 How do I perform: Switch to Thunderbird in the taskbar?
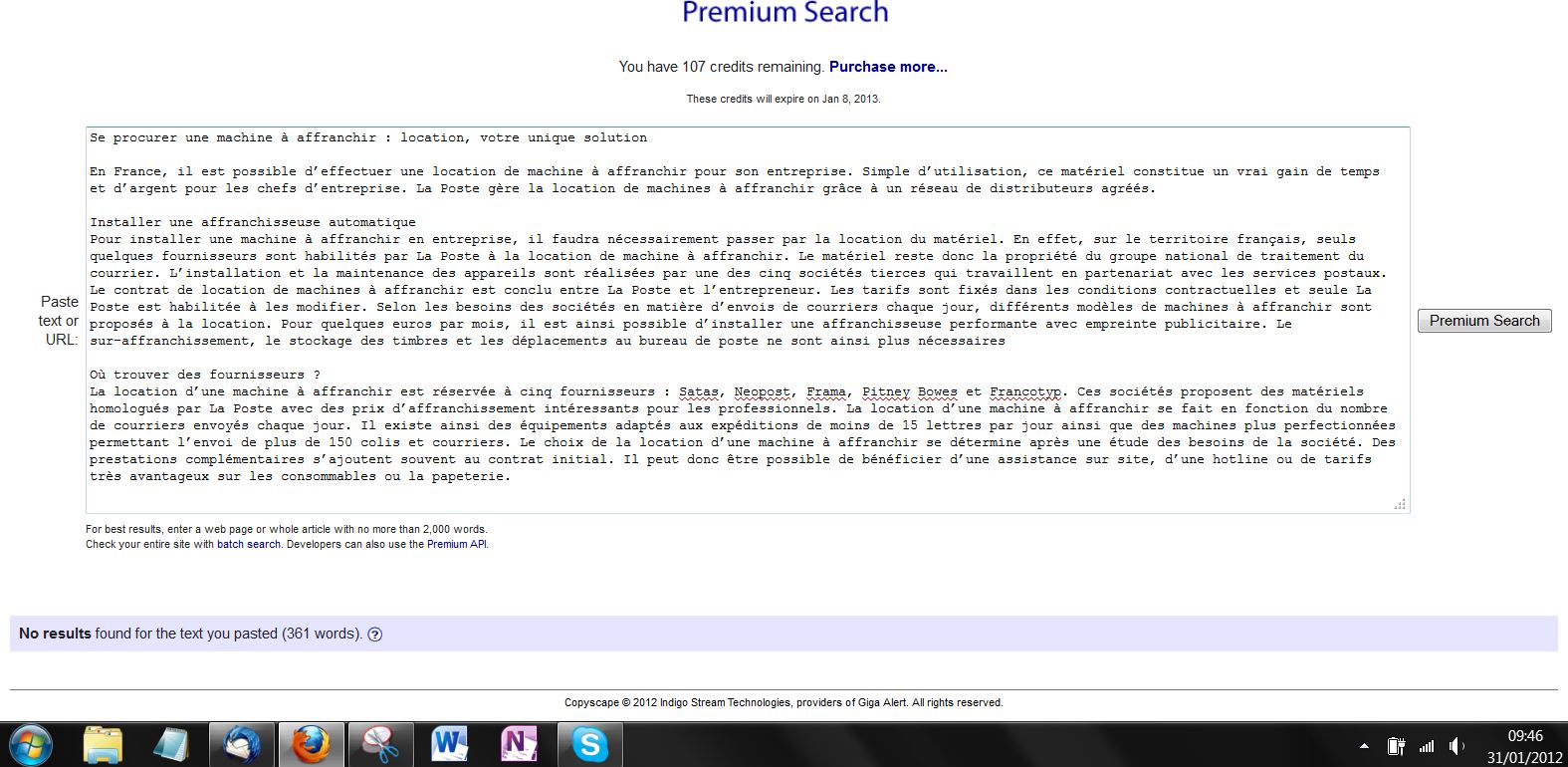pos(241,745)
